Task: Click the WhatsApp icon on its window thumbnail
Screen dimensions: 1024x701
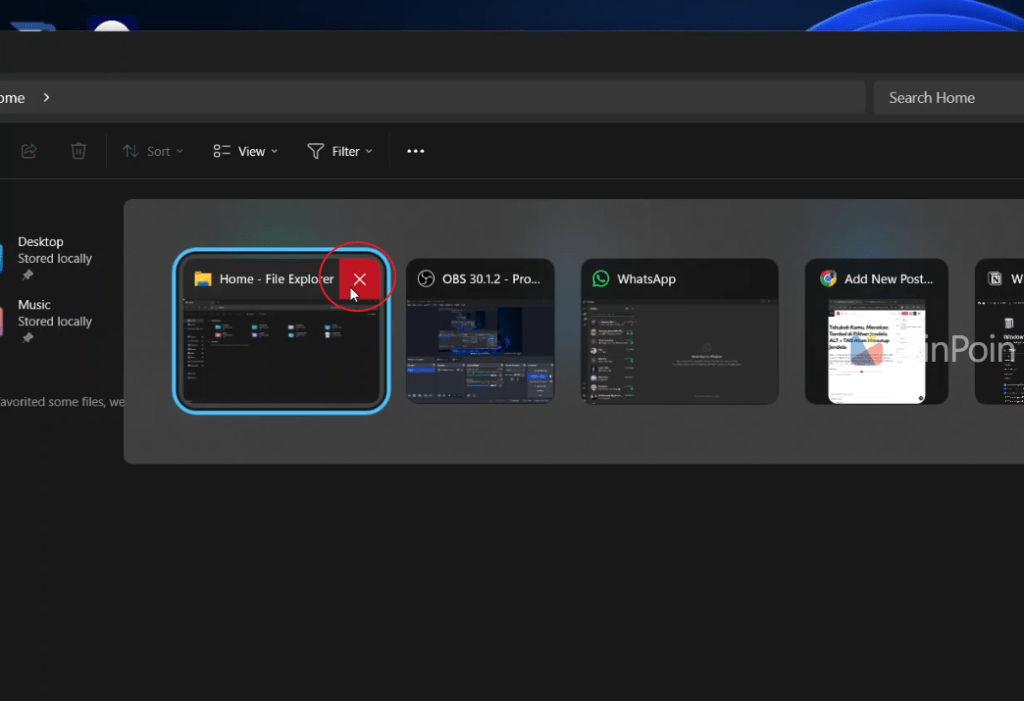Action: tap(600, 278)
